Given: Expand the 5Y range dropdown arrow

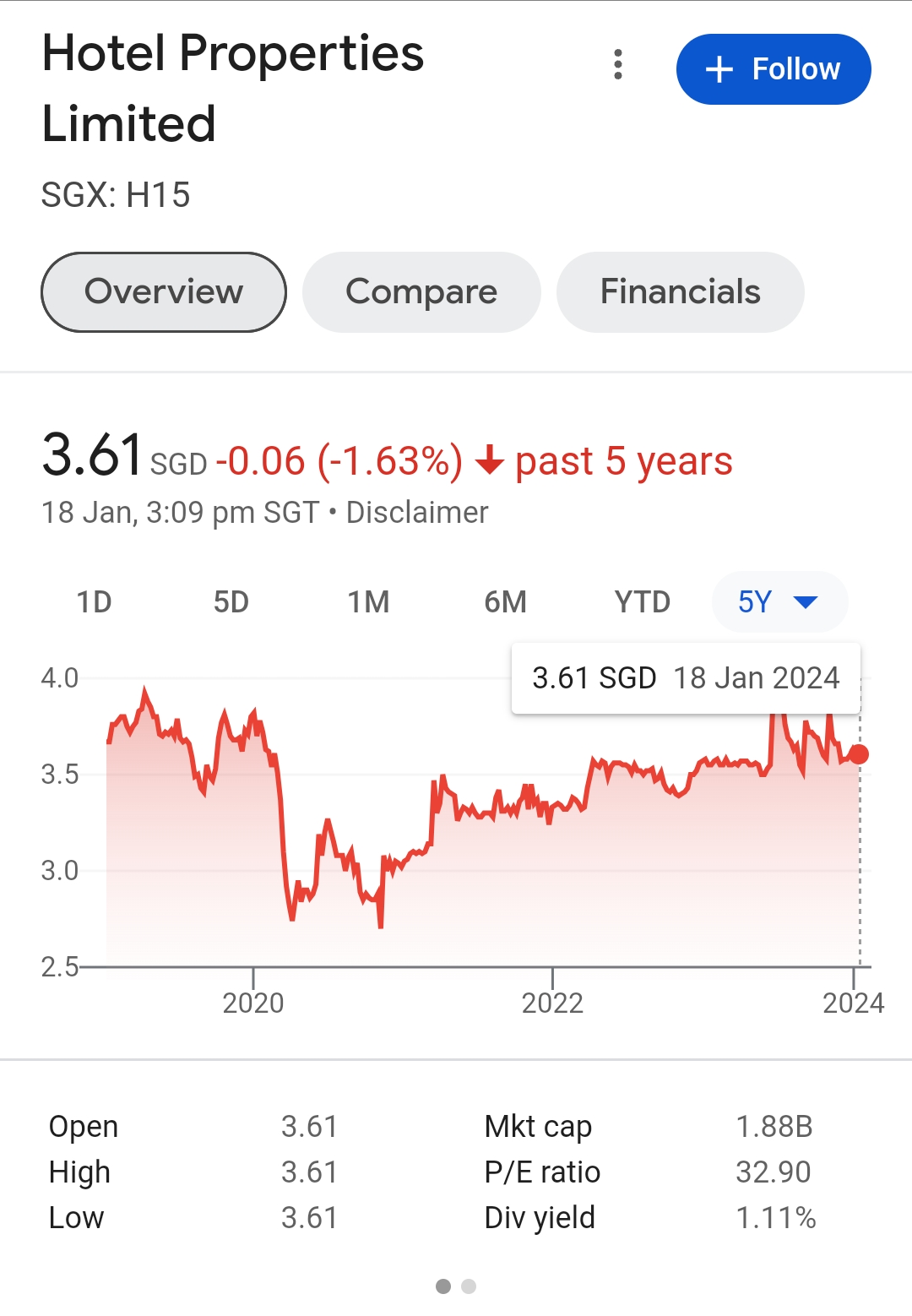Looking at the screenshot, I should click(806, 602).
